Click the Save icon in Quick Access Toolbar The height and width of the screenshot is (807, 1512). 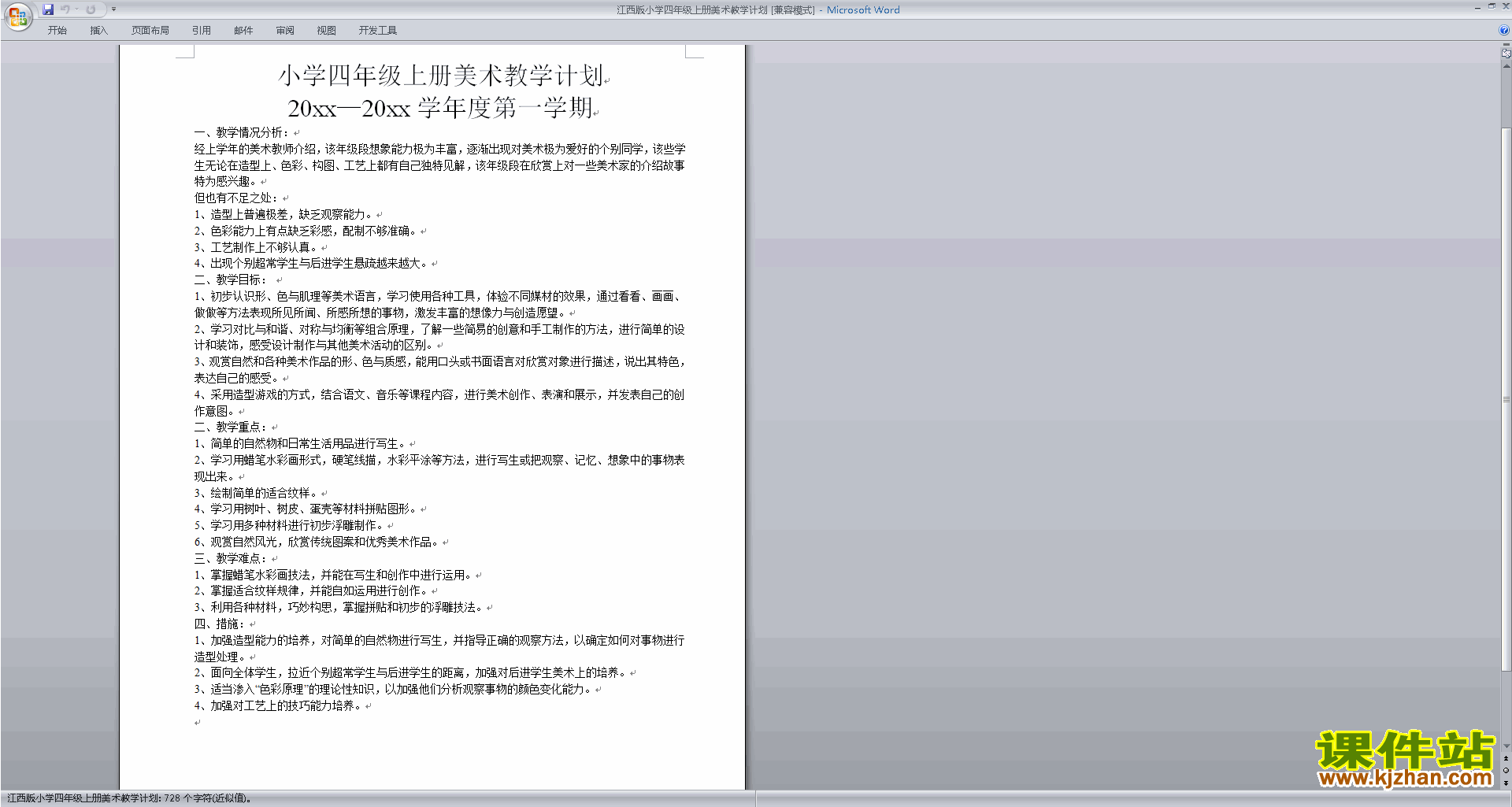tap(48, 9)
